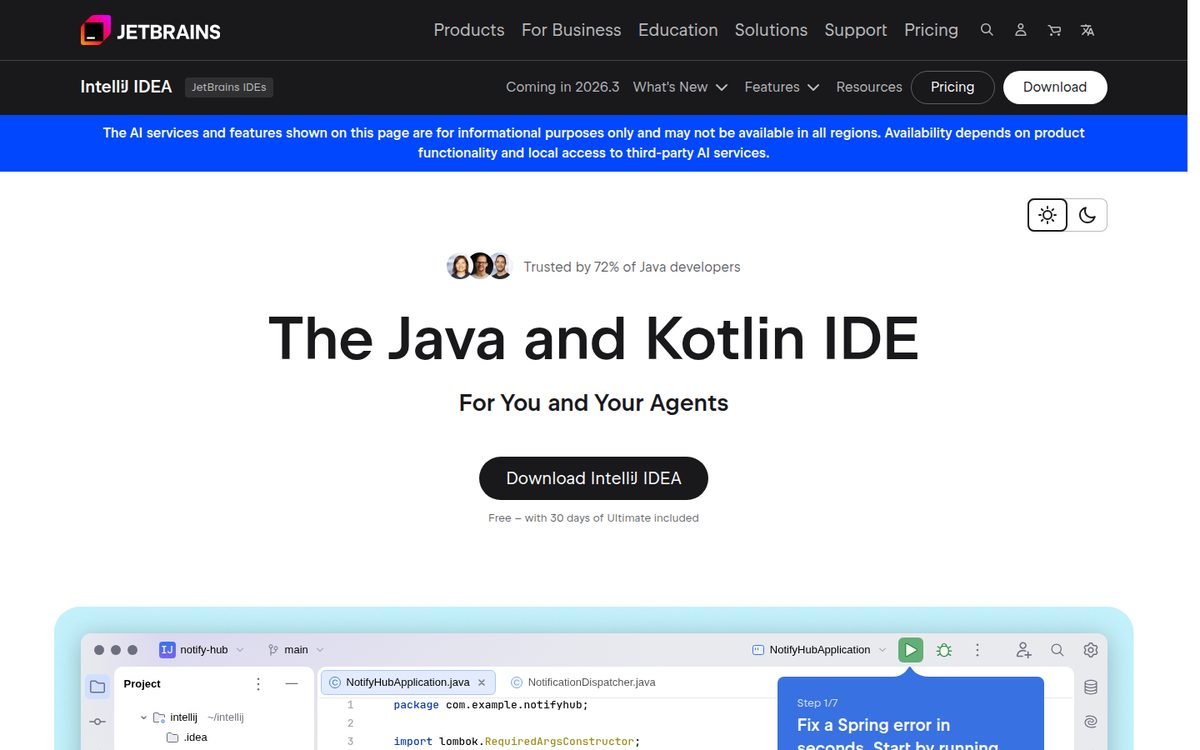
Task: Select the .idea folder in tree
Action: [x=187, y=737]
